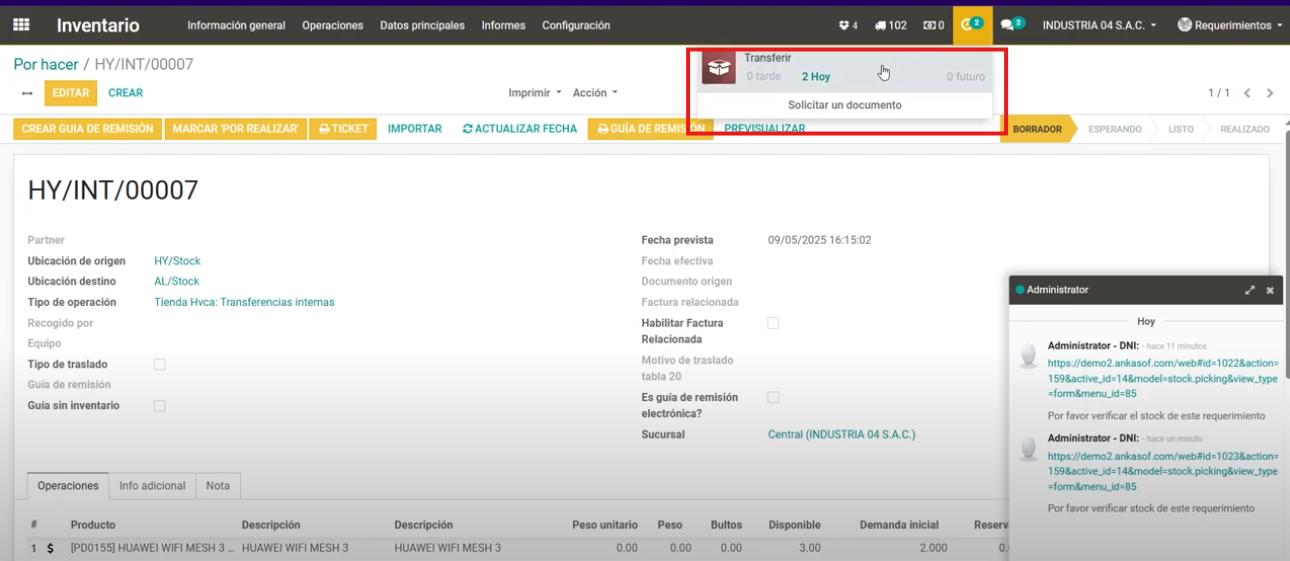This screenshot has width=1290, height=561.
Task: Click the TICKET print button
Action: 343,129
